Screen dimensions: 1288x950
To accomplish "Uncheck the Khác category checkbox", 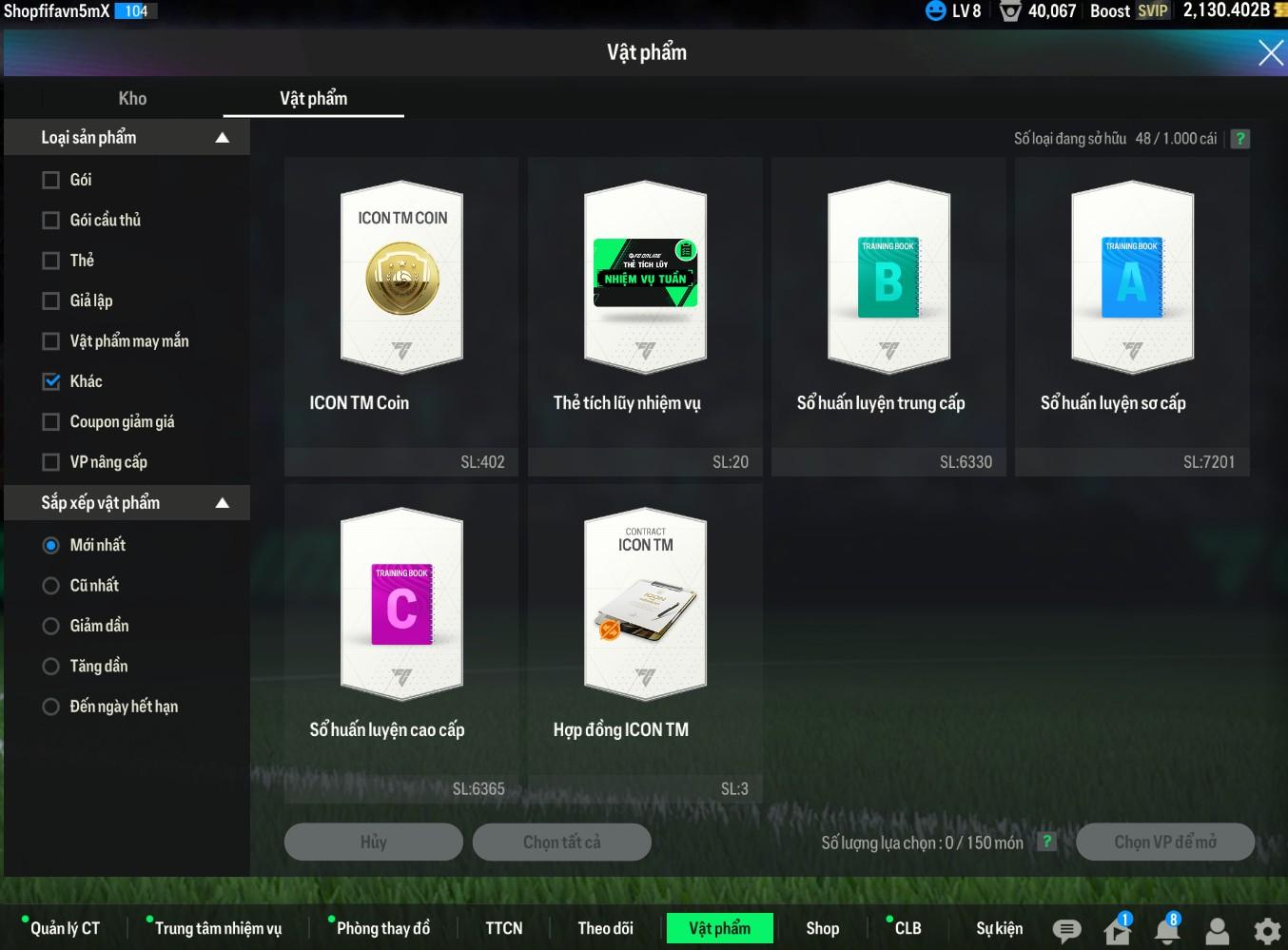I will (51, 381).
